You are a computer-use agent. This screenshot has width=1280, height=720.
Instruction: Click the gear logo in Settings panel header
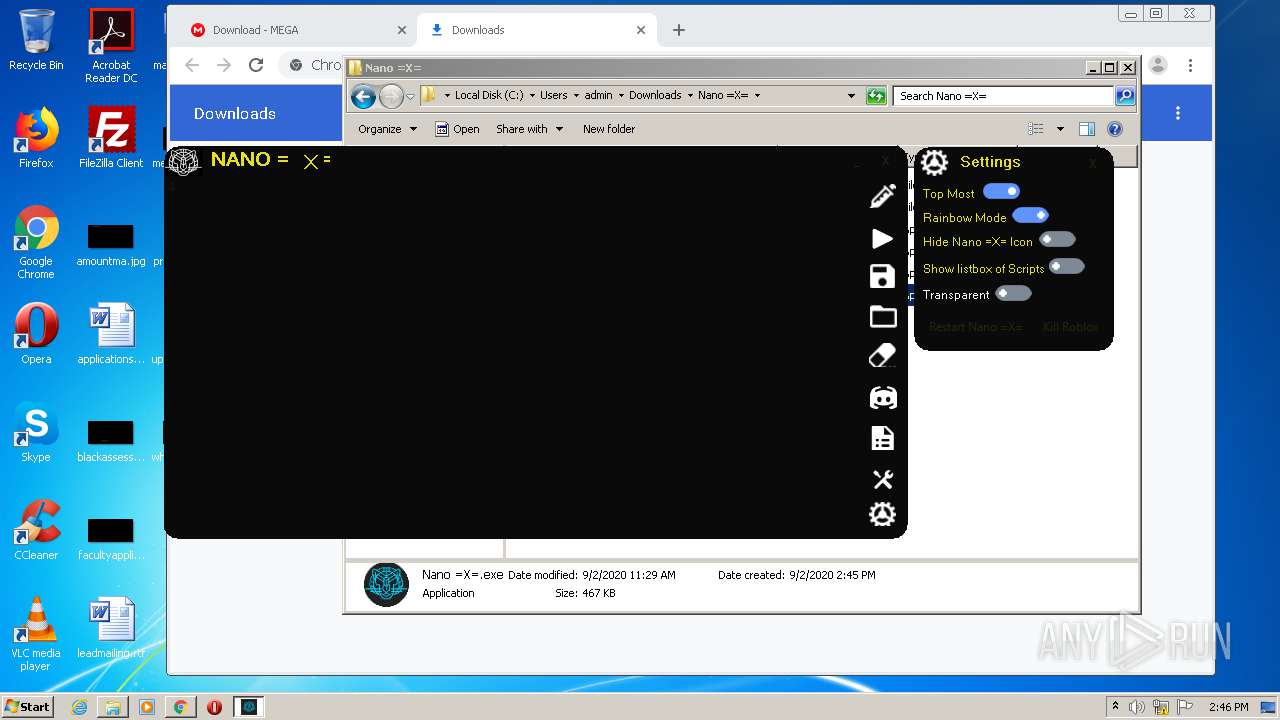pos(934,162)
